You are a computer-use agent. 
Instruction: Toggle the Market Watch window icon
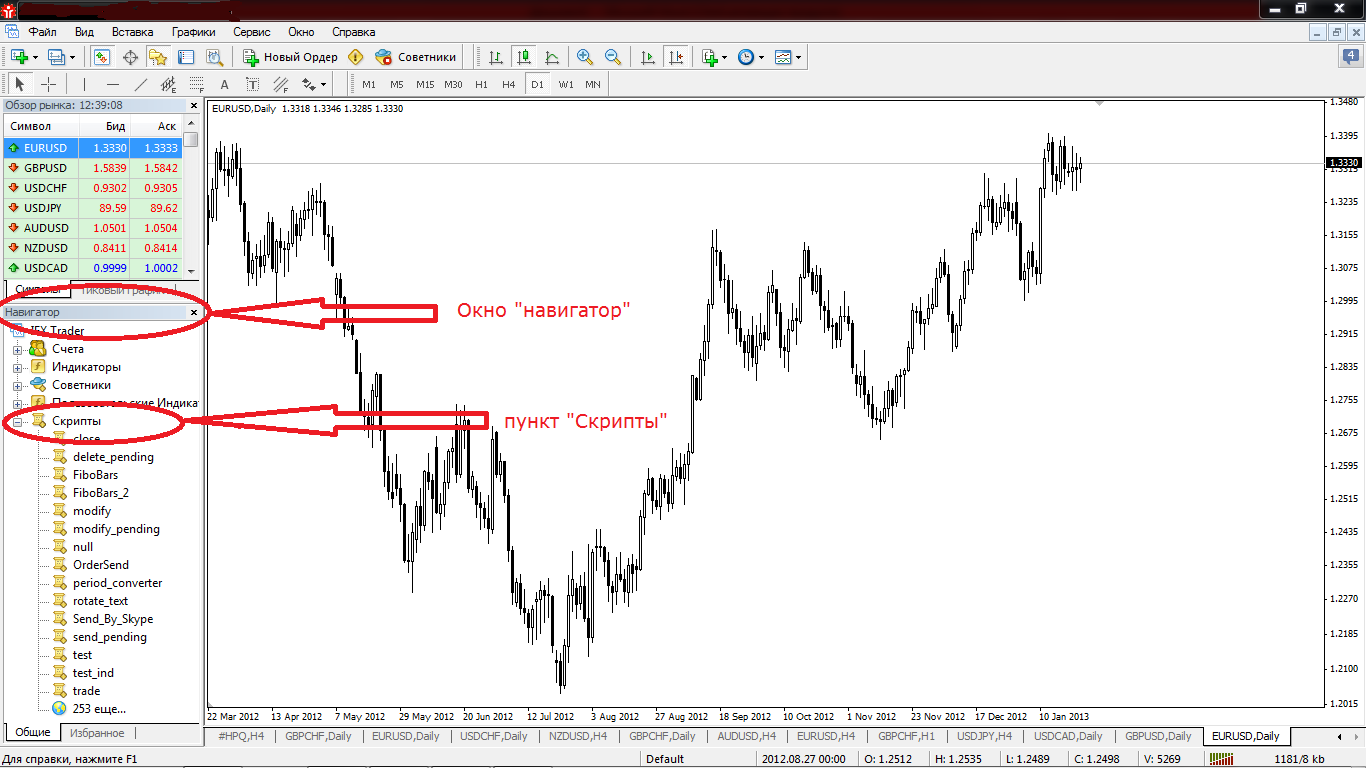(x=102, y=57)
